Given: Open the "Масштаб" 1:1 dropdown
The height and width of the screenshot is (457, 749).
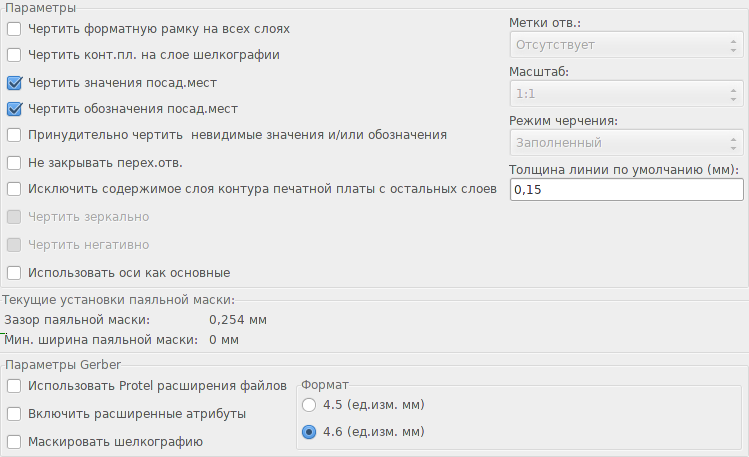Looking at the screenshot, I should coord(626,94).
